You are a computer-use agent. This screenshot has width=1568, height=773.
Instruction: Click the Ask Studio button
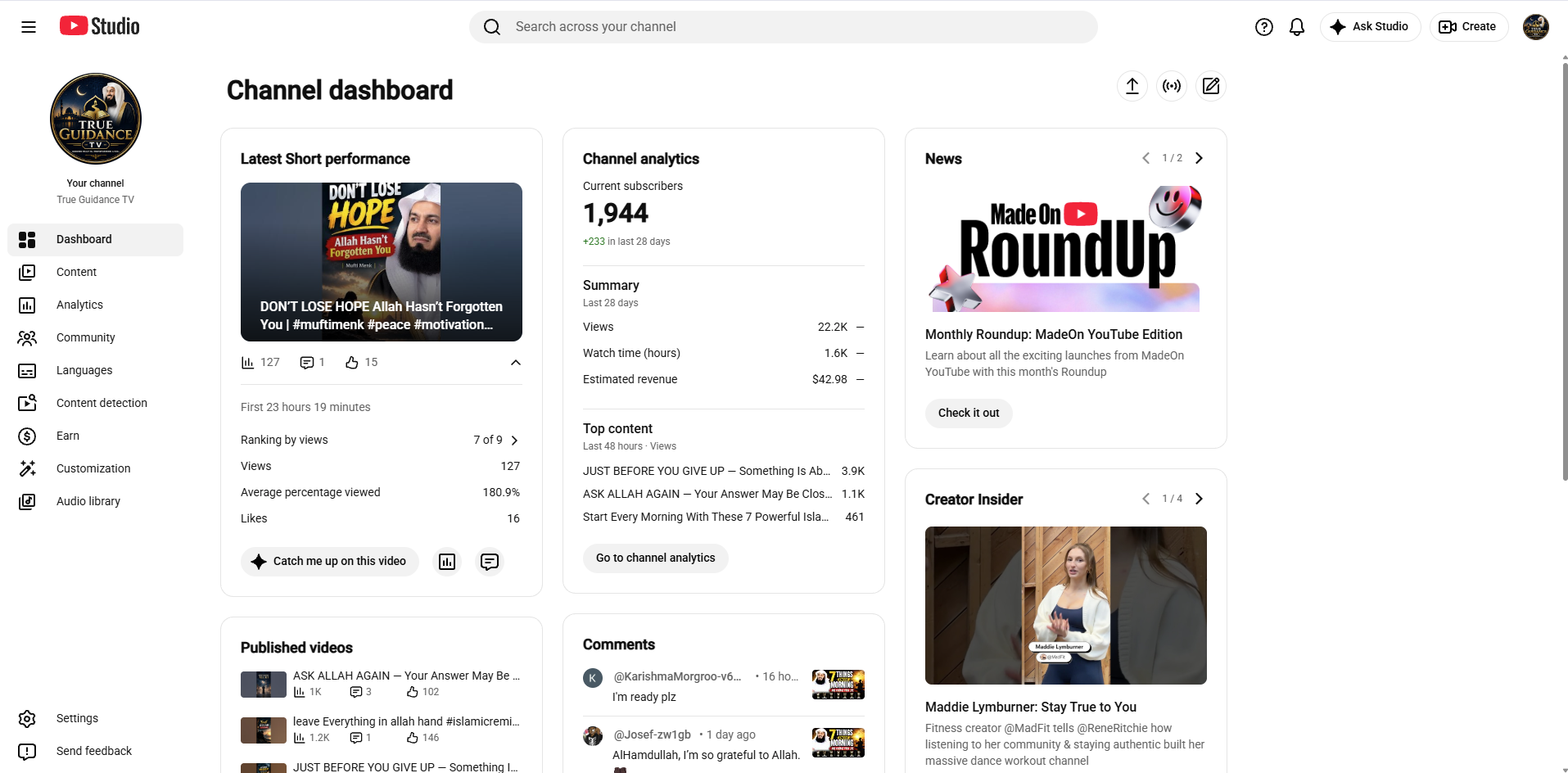click(x=1370, y=27)
